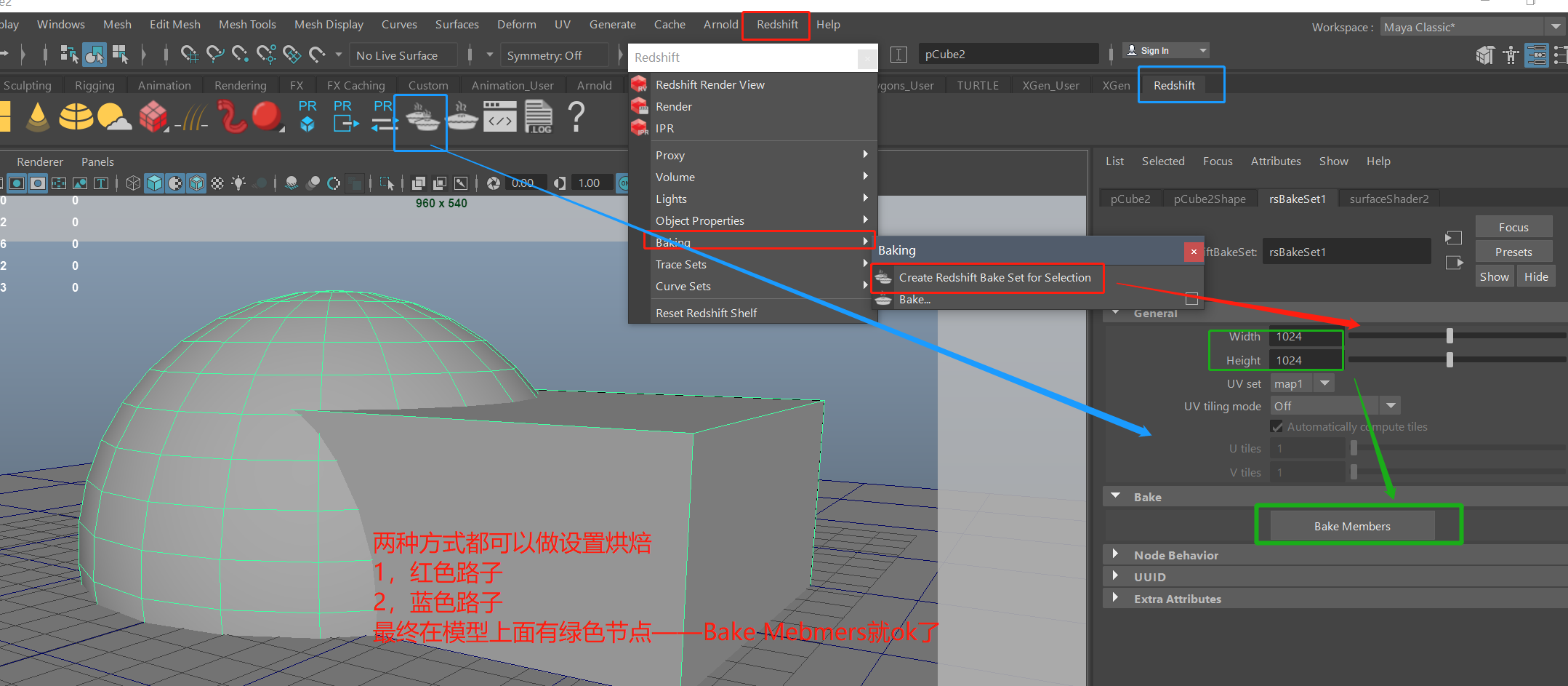Screen dimensions: 1568x686
Task: Click the Bake Members button
Action: tap(1352, 526)
